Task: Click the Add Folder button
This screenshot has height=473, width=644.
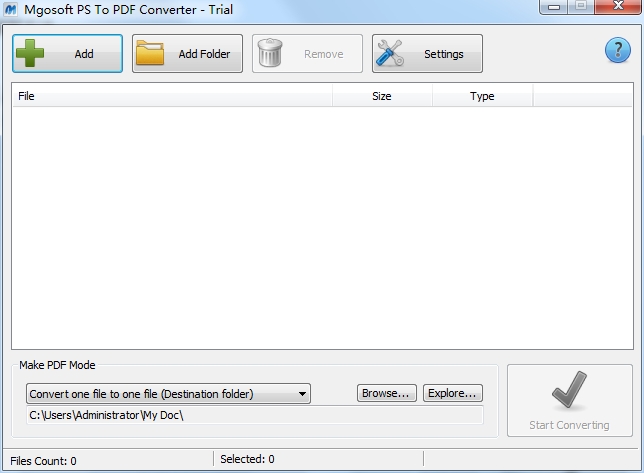Action: pyautogui.click(x=187, y=54)
